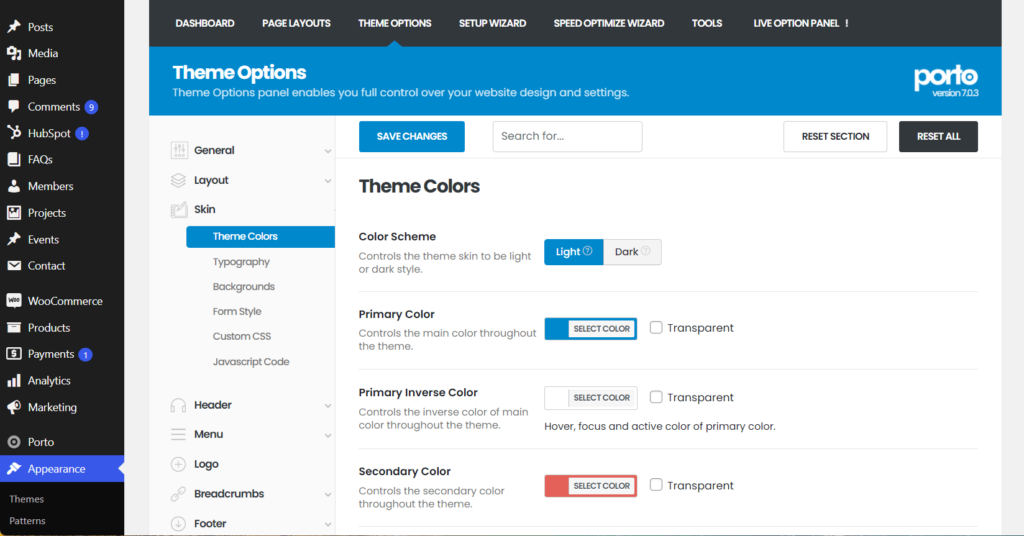Open the Live Option Panel tab

point(801,24)
